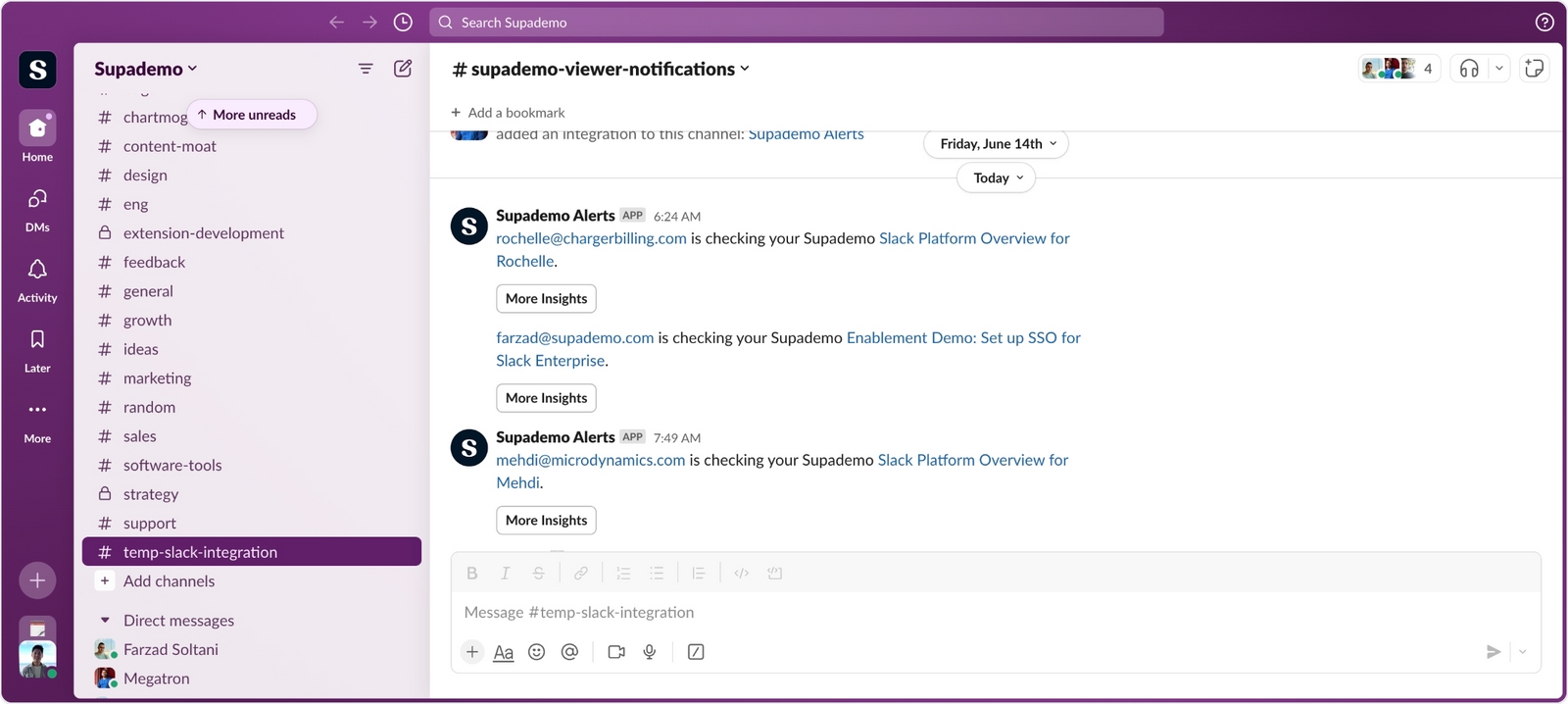Compose a new message

[403, 69]
